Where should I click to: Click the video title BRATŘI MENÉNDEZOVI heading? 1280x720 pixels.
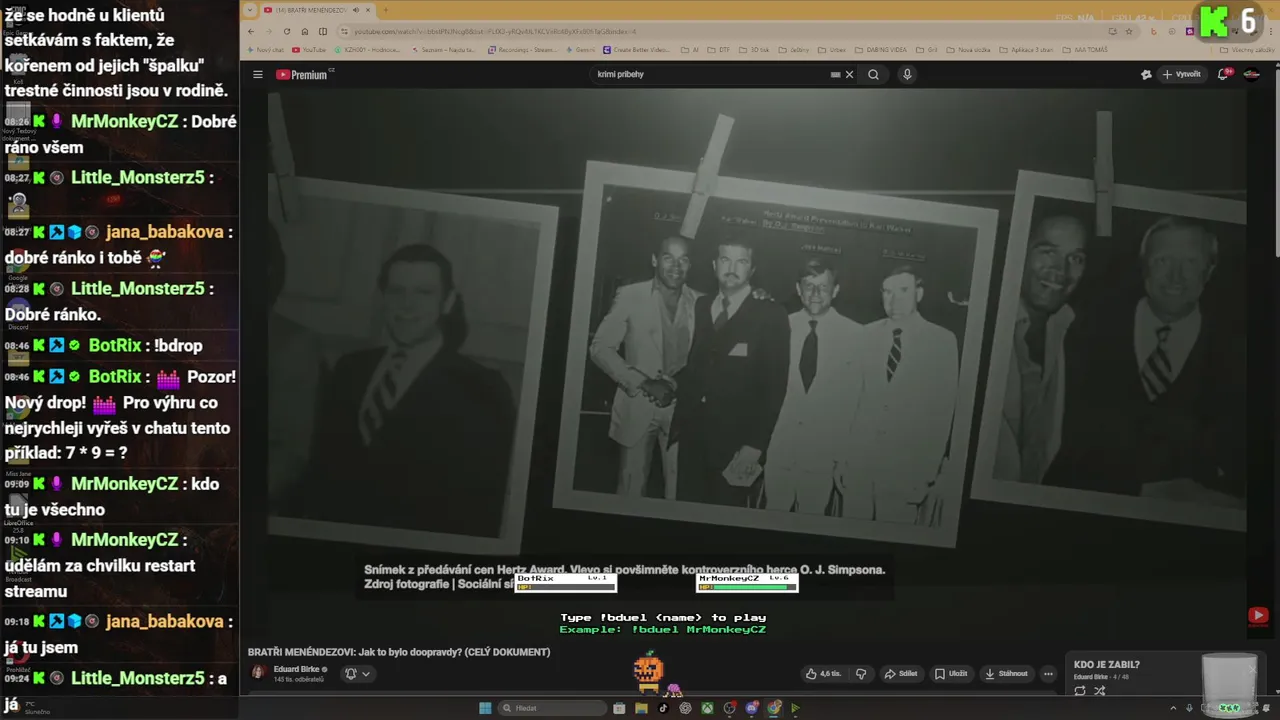pyautogui.click(x=399, y=652)
